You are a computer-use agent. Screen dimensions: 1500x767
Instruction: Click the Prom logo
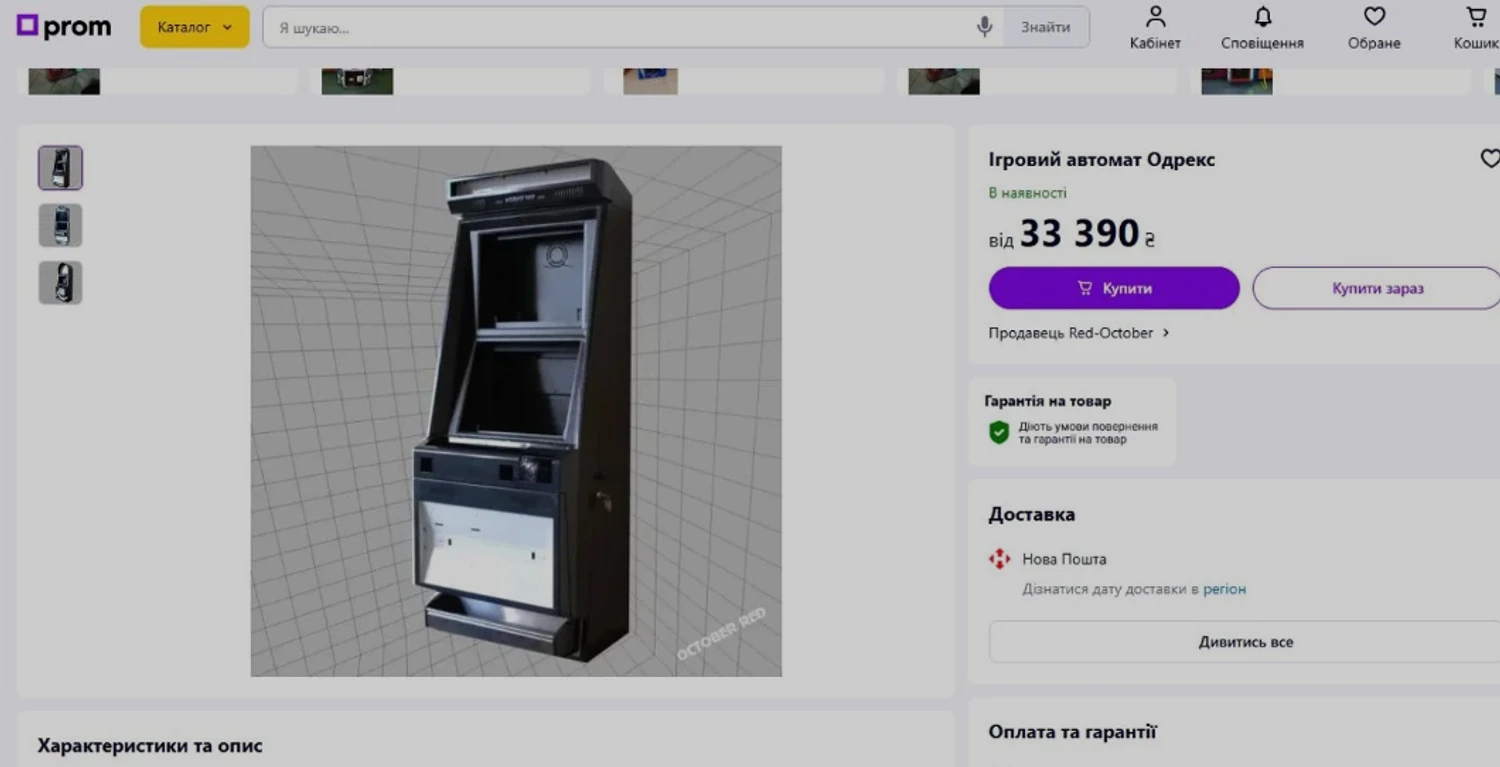[64, 27]
